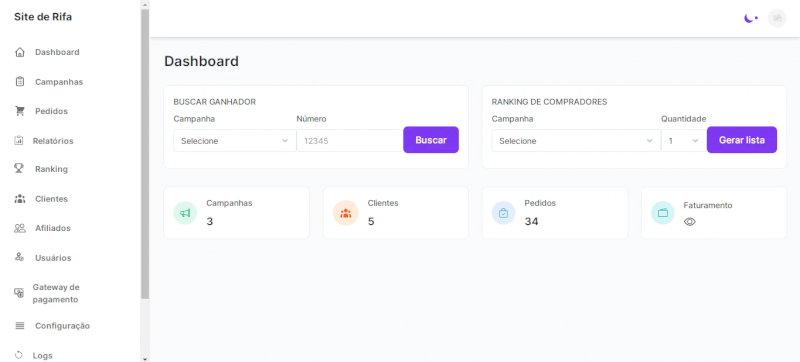Image resolution: width=800 pixels, height=362 pixels.
Task: Click the Clientes count 5
Action: 371,221
